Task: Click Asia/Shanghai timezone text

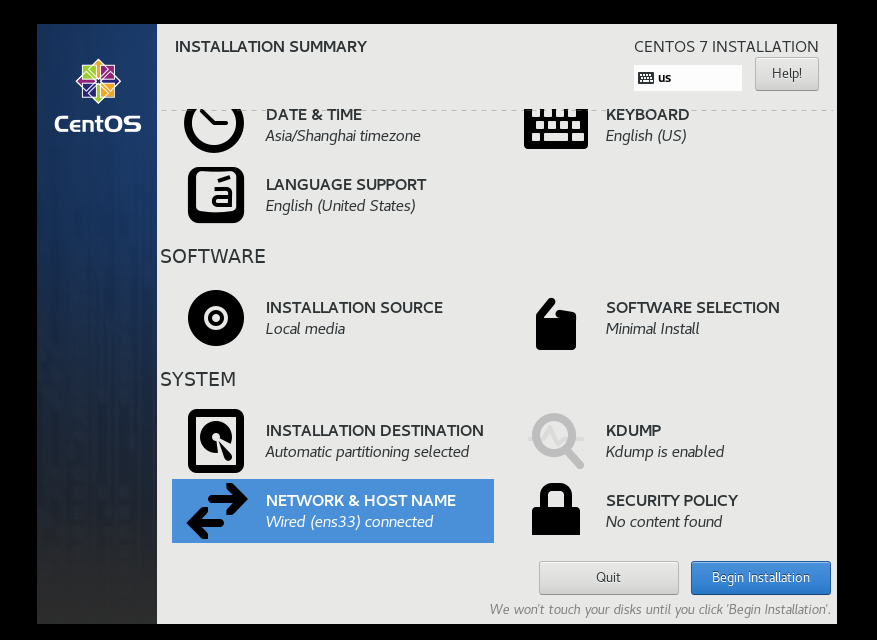Action: coord(343,136)
